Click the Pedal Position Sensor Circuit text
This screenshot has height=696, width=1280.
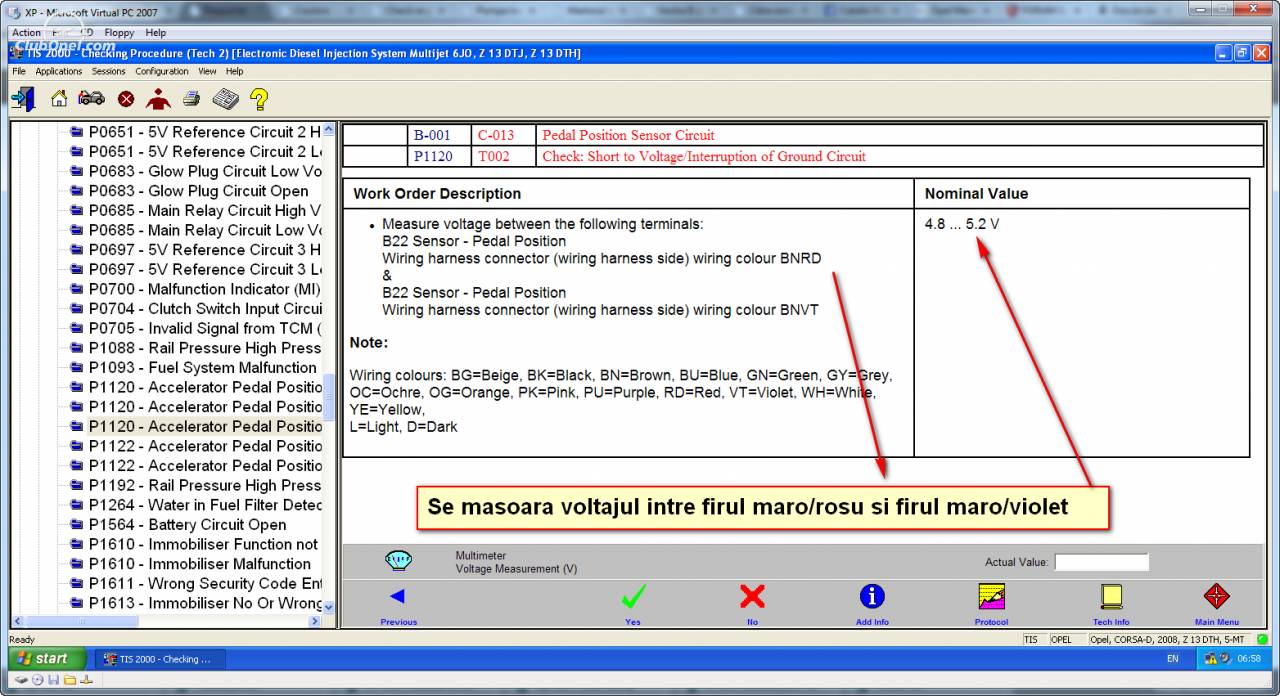(x=628, y=135)
